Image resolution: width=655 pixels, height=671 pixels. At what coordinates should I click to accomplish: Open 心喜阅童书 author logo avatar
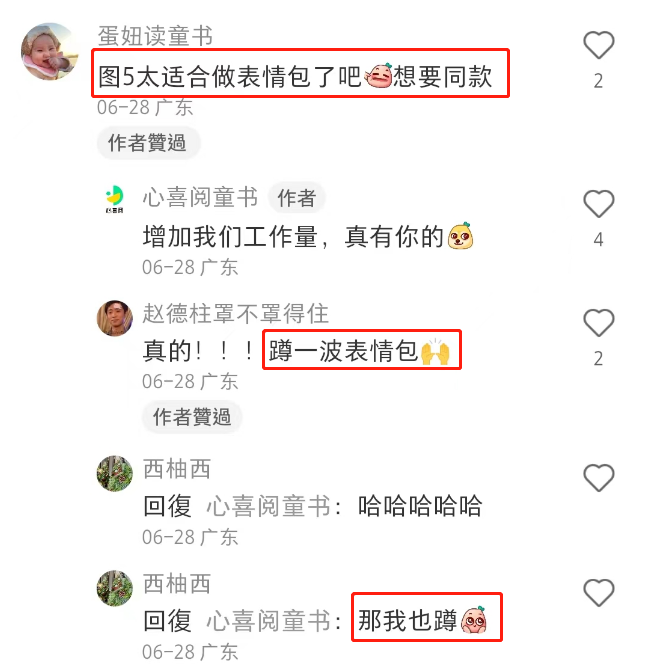114,199
